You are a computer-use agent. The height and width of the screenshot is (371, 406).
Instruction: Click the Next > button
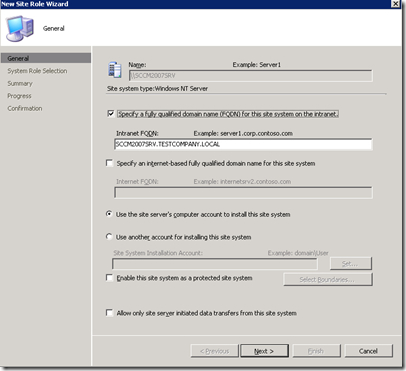[264, 351]
